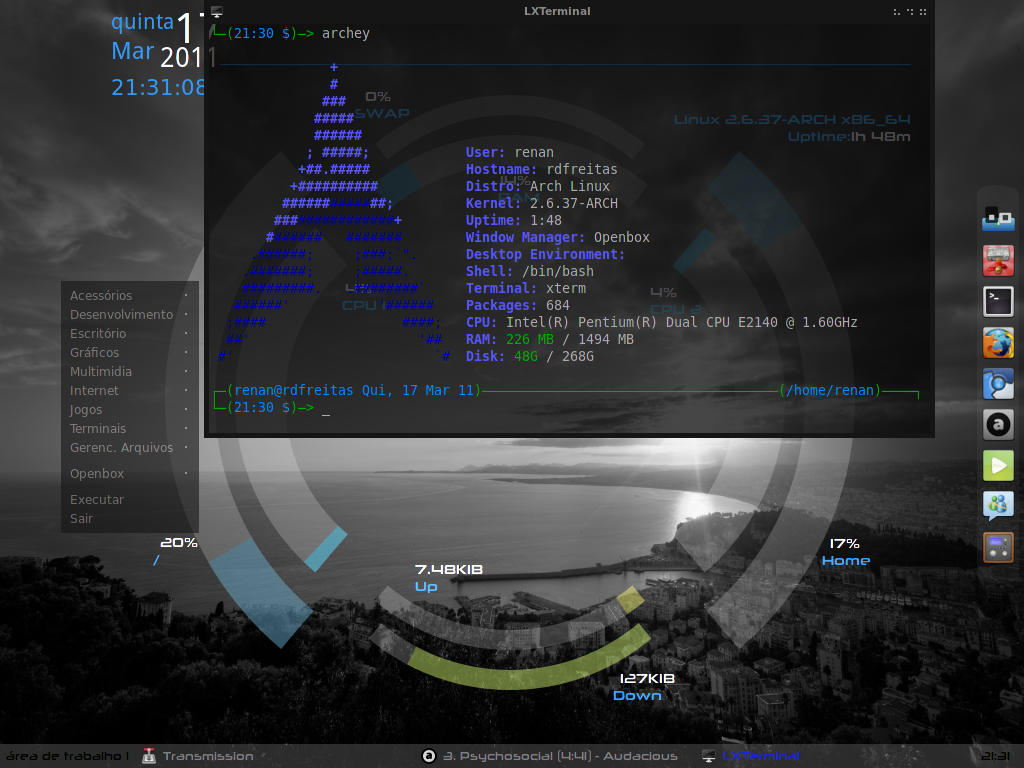Click the LXTerminal title bar window icon
This screenshot has width=1024, height=768.
pos(217,12)
